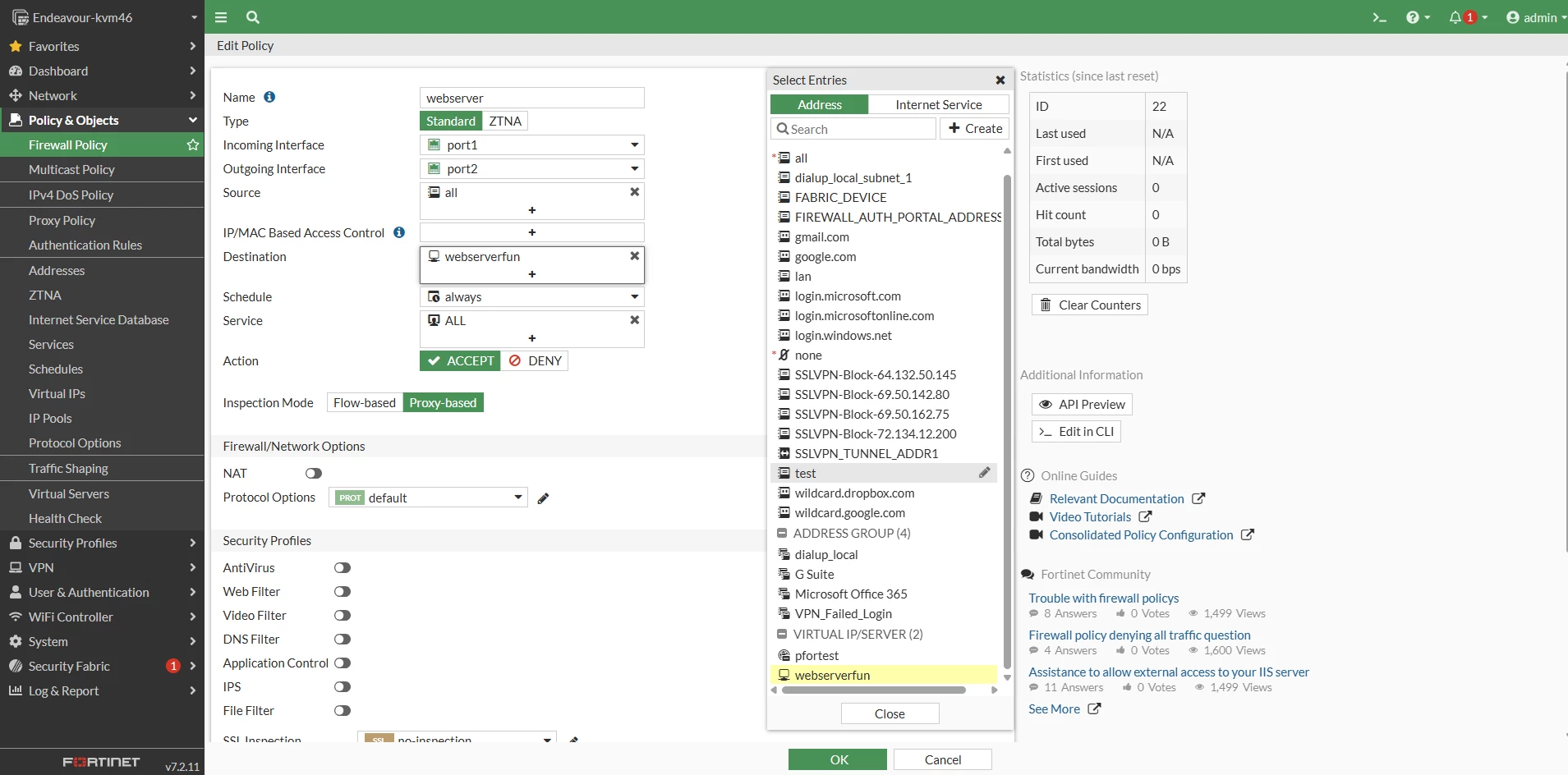Collapse the ADDRESS GROUP (4) section
1568x775 pixels.
[783, 534]
